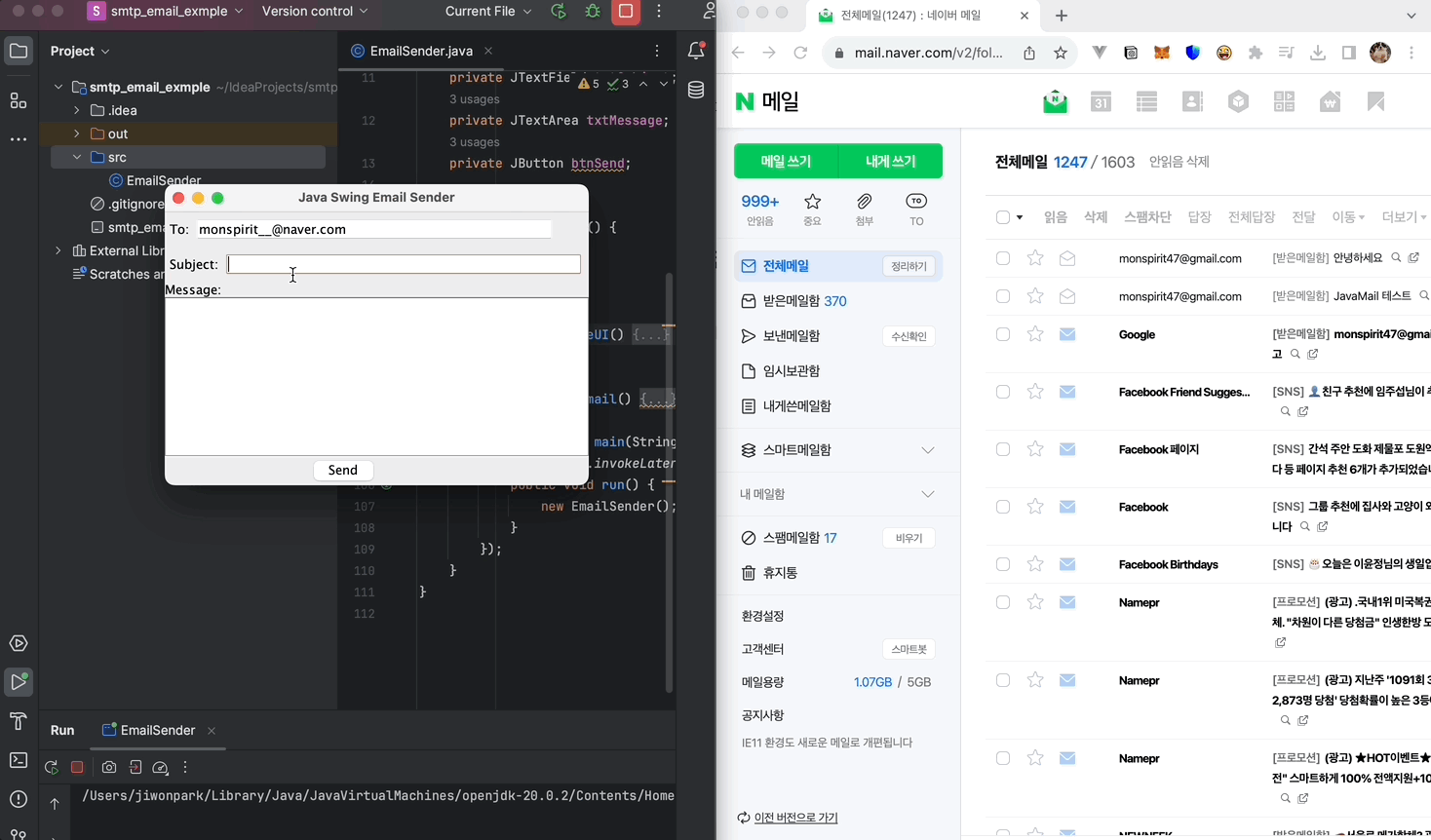Viewport: 1431px width, 840px height.
Task: Click the browser address bar mail.naver.com
Action: tap(929, 53)
